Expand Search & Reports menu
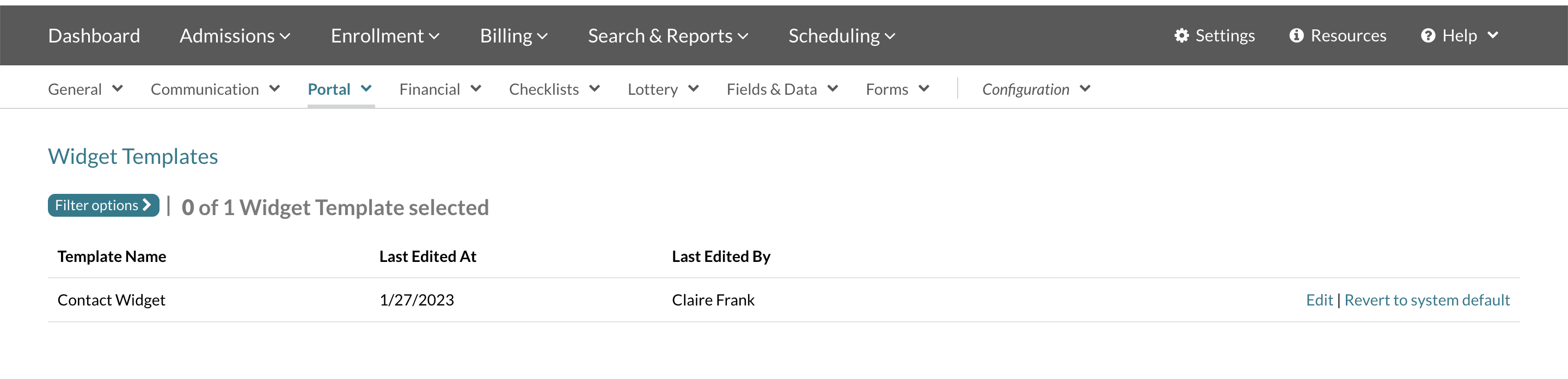 tap(667, 36)
